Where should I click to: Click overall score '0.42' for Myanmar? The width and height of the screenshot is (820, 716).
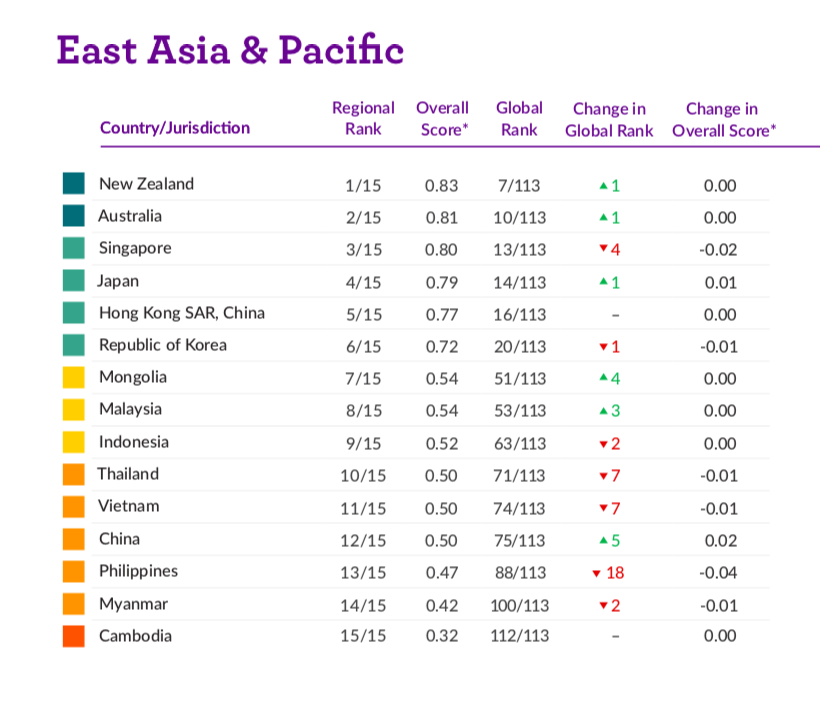441,606
